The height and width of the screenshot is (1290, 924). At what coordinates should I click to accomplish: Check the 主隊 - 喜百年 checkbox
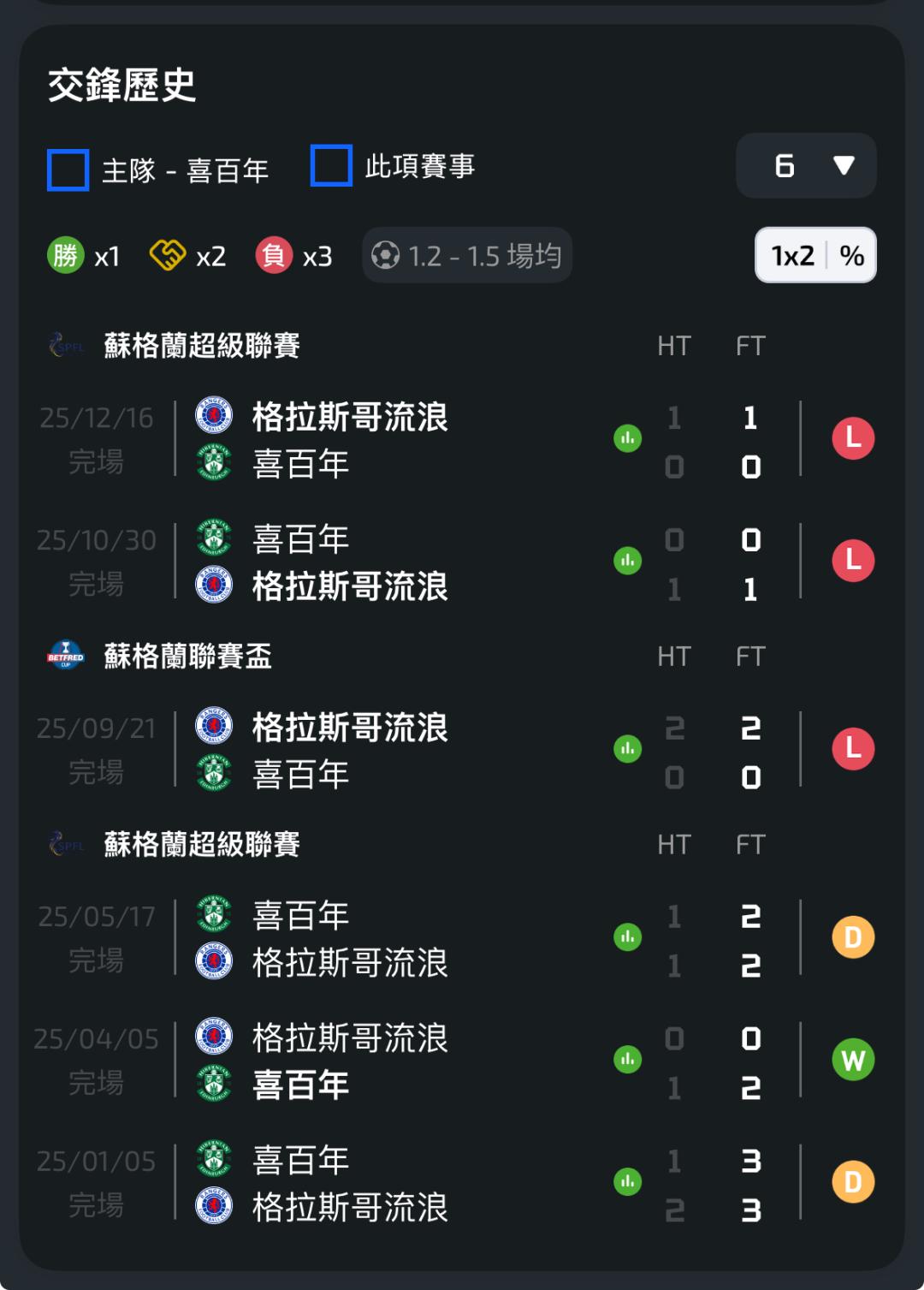pos(68,169)
